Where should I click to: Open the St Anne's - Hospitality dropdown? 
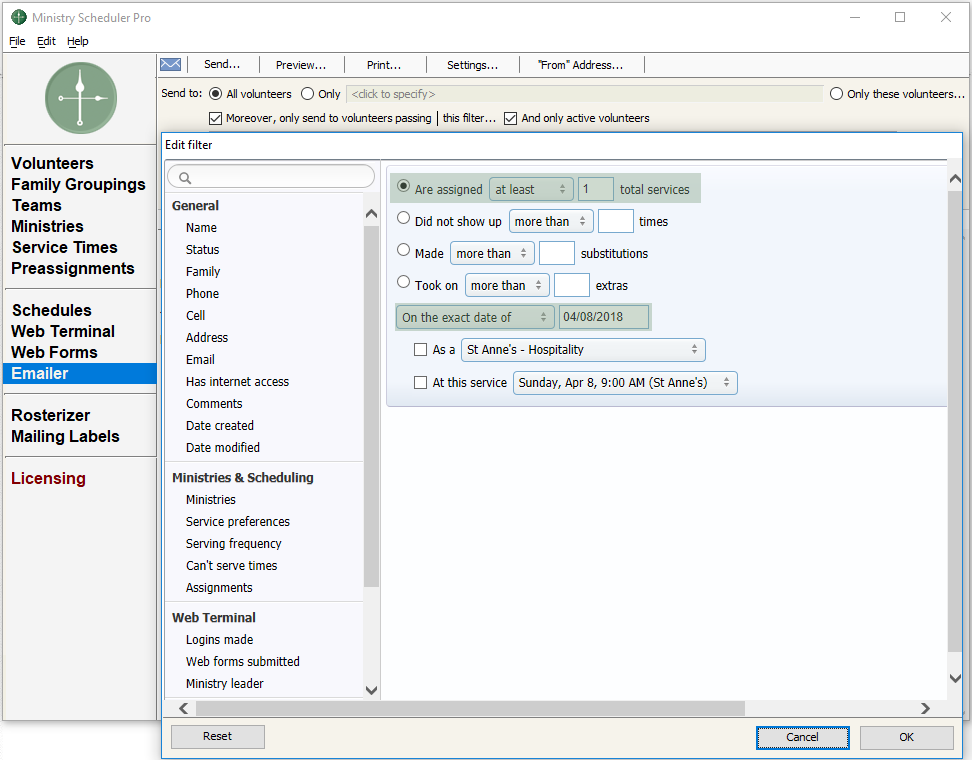(583, 350)
